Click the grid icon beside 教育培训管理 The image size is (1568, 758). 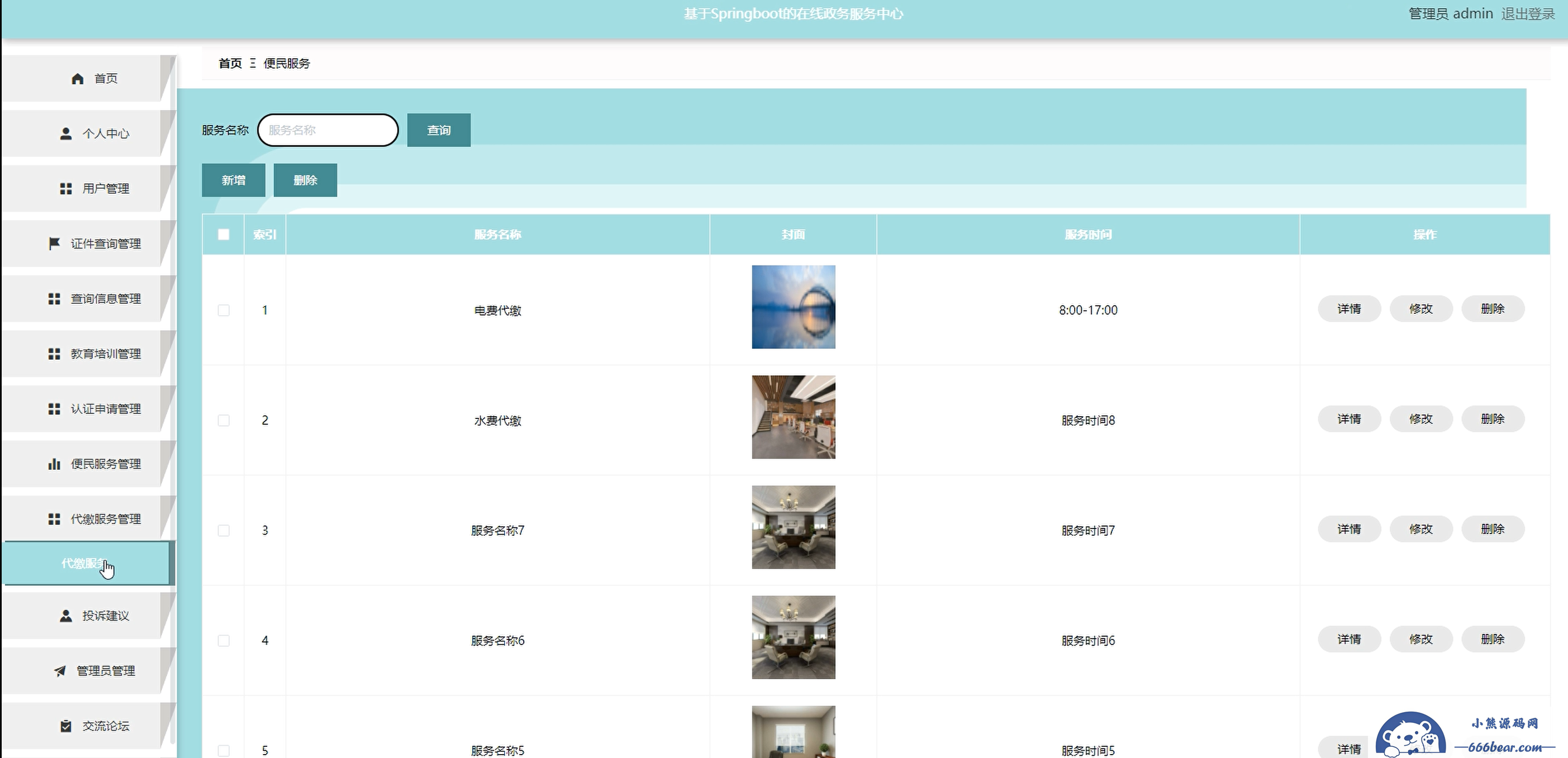pos(54,354)
